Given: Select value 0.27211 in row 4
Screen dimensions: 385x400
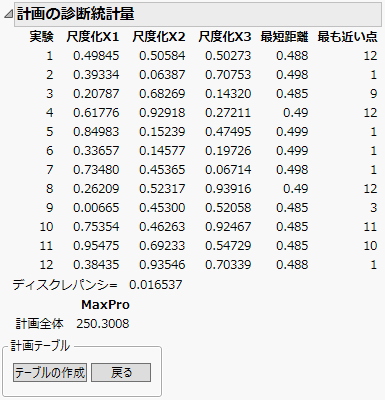Looking at the screenshot, I should click(x=228, y=113).
